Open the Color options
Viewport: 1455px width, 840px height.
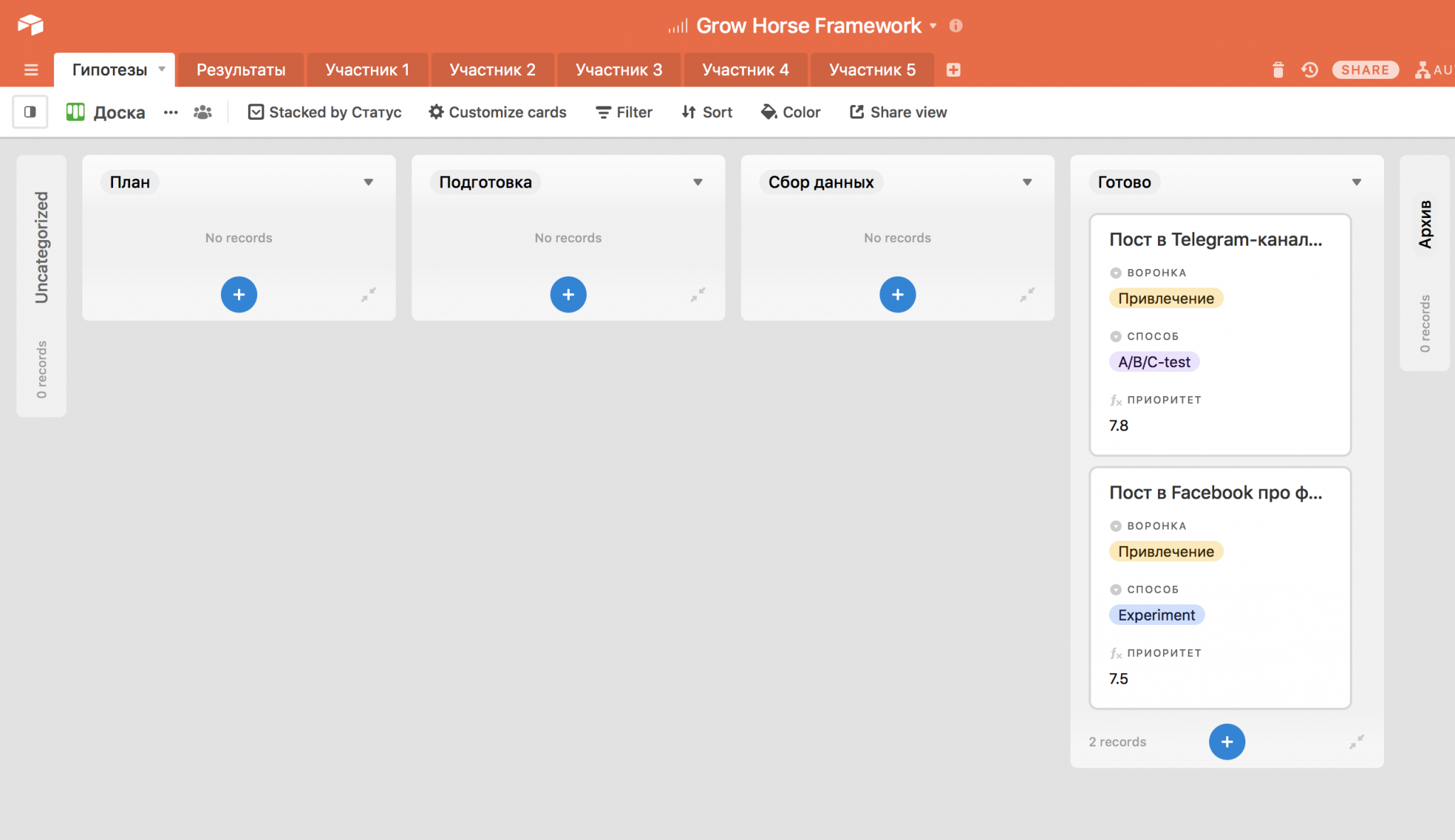click(x=791, y=112)
